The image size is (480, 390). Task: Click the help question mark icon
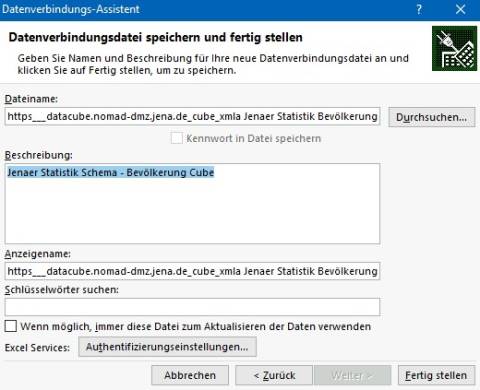click(419, 9)
